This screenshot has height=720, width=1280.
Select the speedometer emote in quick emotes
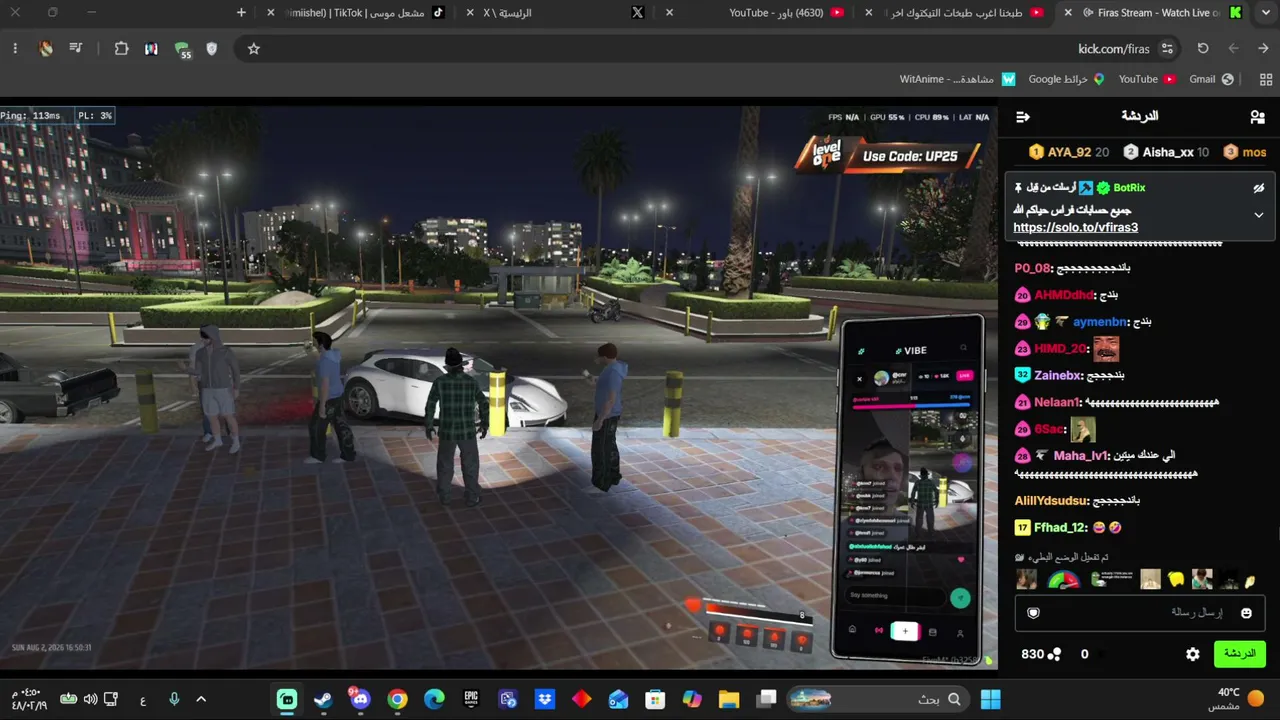pos(1064,580)
